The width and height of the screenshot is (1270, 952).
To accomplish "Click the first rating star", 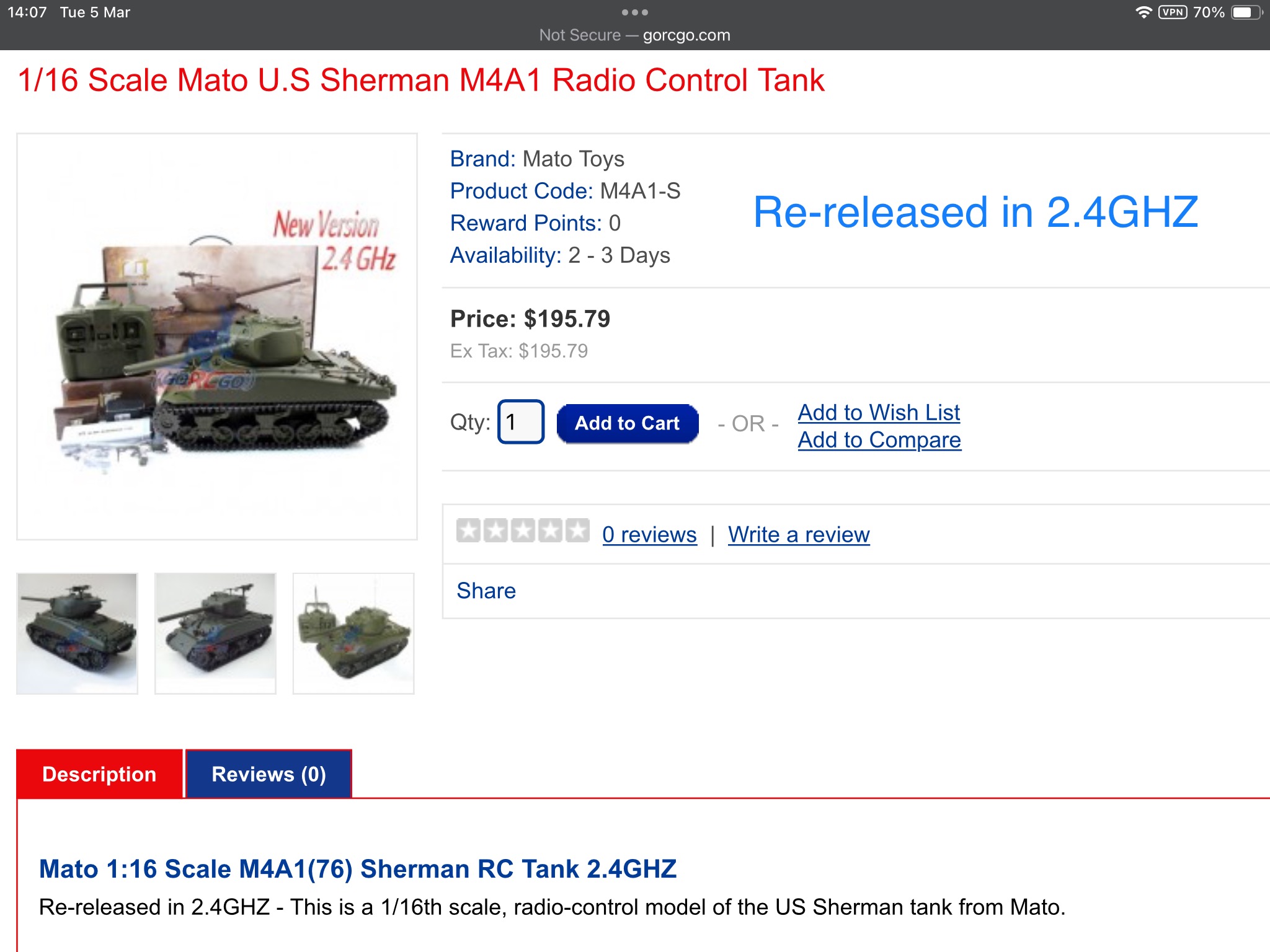I will (468, 531).
